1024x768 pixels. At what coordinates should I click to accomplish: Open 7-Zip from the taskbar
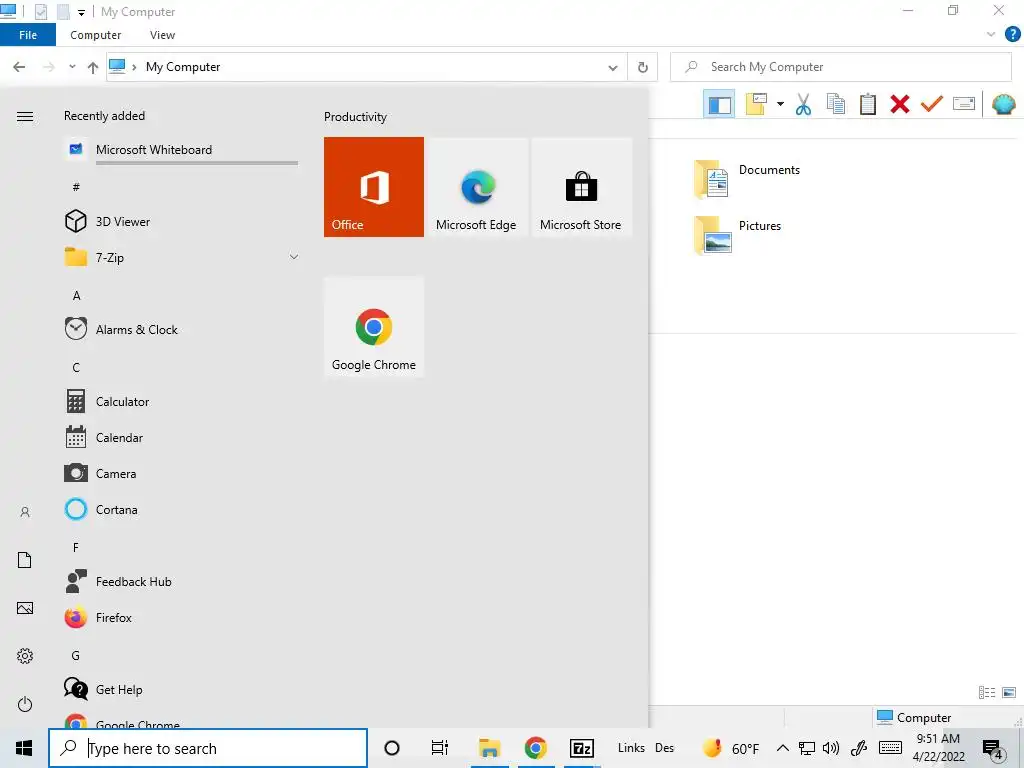[x=582, y=748]
